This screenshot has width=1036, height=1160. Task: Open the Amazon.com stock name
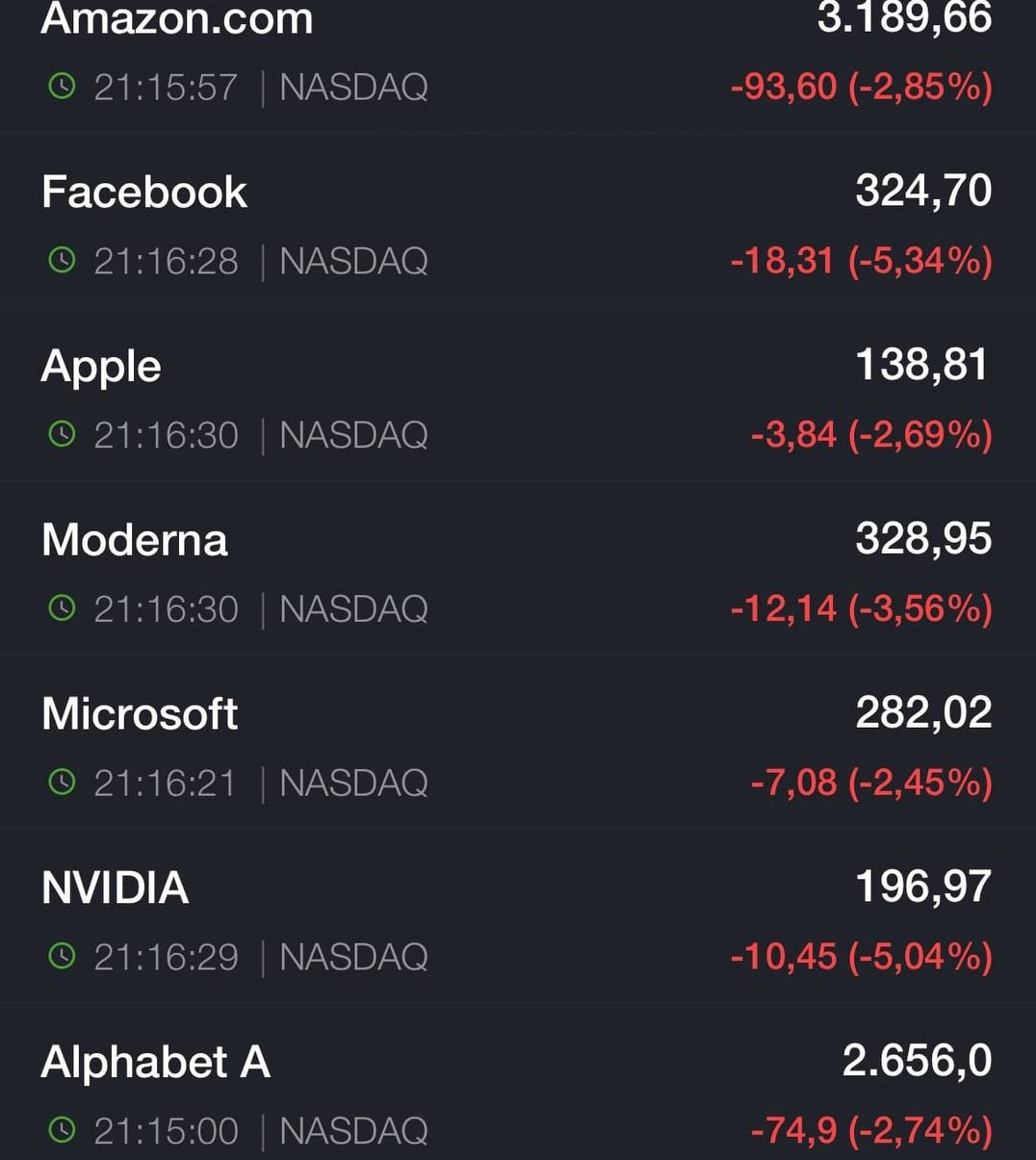(177, 19)
